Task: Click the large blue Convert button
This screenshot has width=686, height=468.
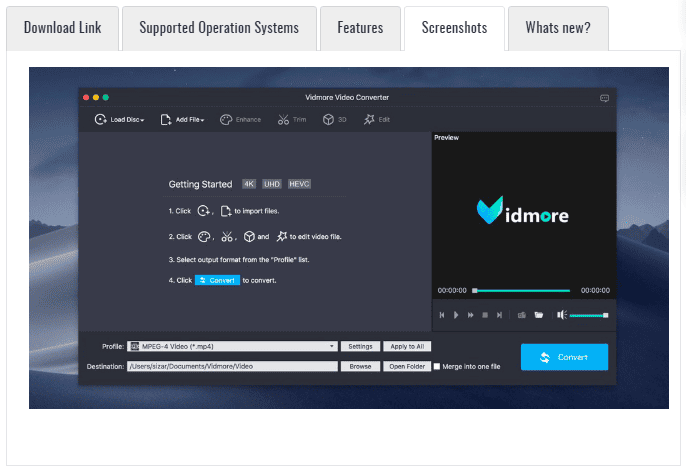Action: coord(564,357)
